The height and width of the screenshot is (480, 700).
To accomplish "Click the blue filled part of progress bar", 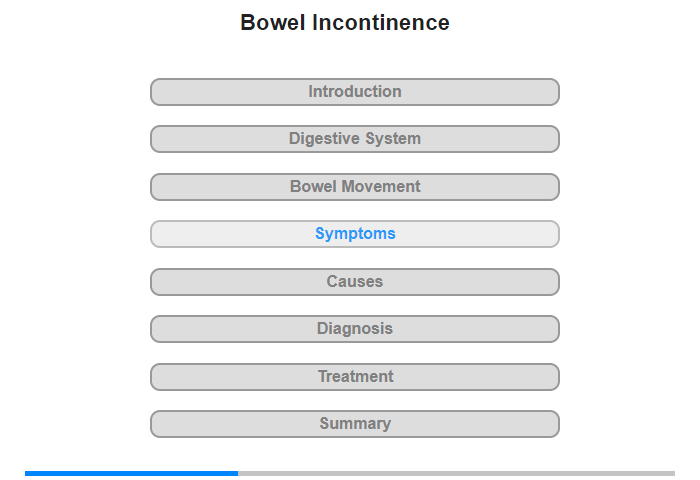I will [x=131, y=473].
